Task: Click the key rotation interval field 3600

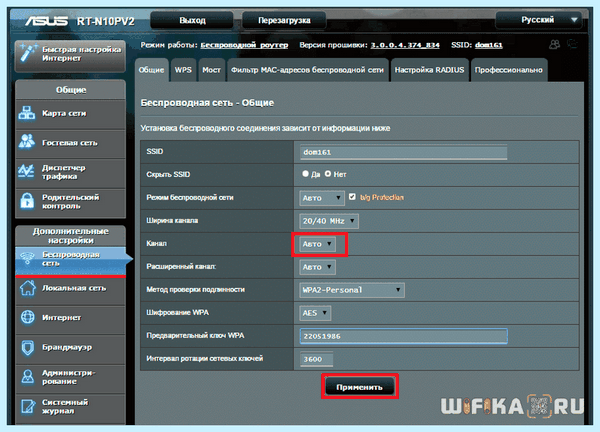Action: coord(316,359)
